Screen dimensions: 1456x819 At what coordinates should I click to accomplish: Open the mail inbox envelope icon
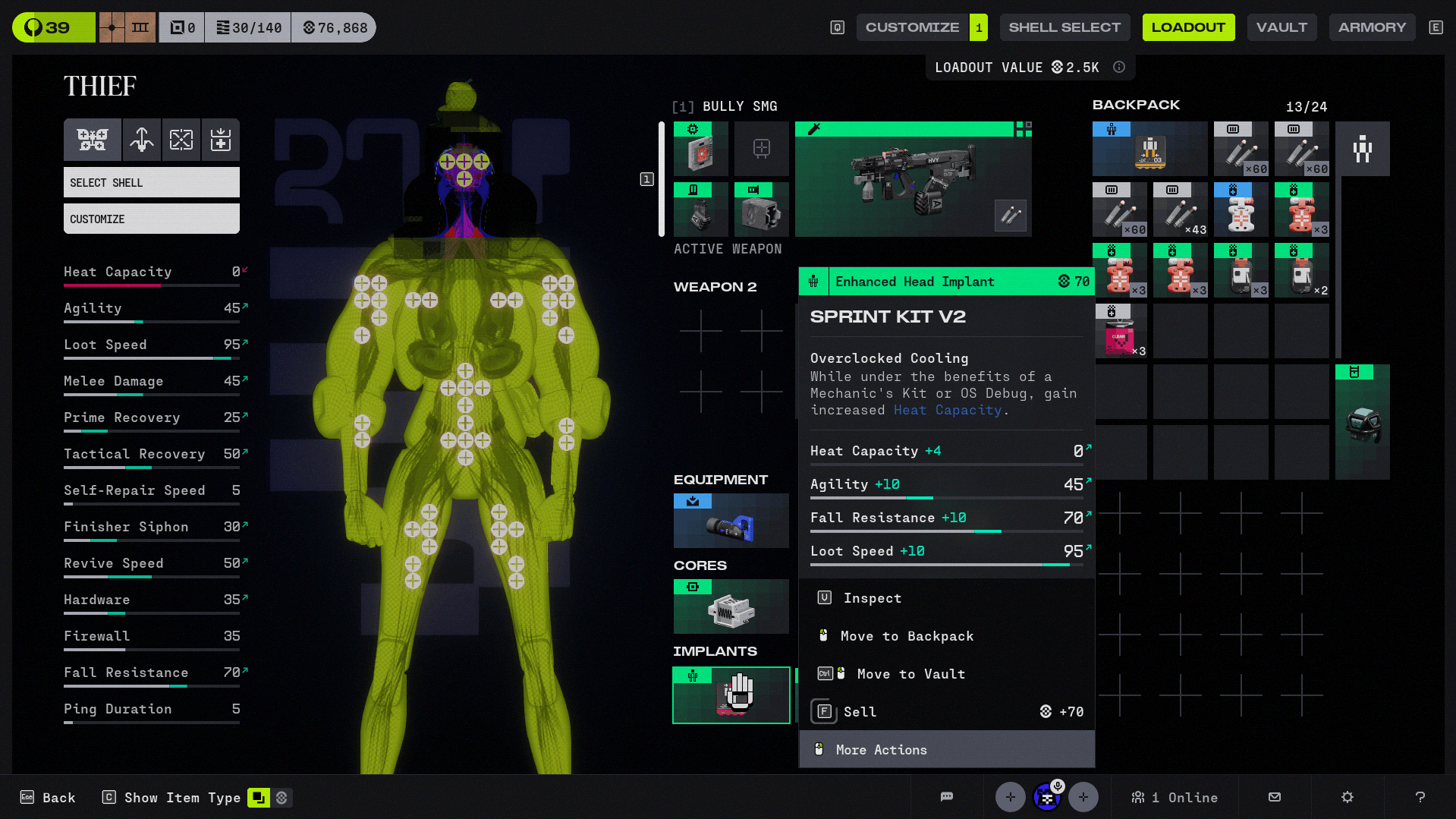click(1275, 797)
